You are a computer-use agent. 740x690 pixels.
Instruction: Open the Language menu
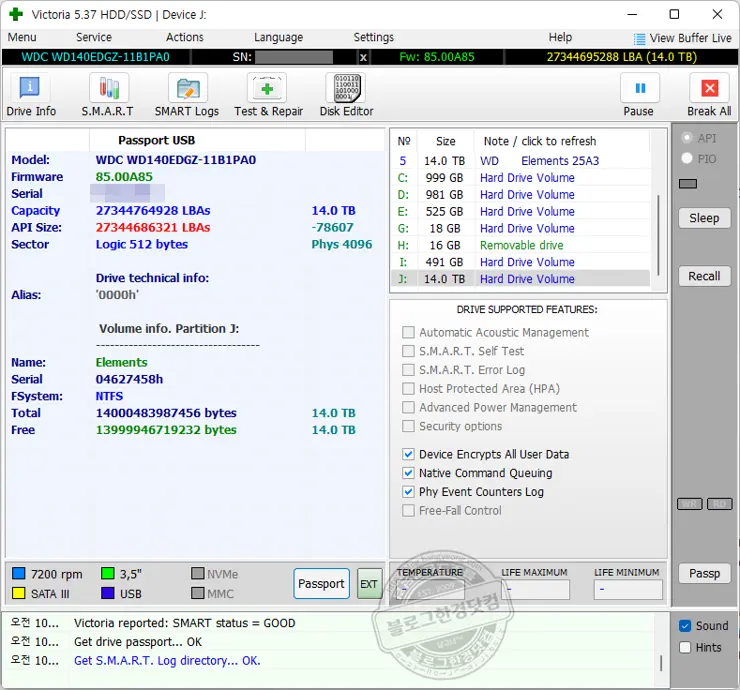(x=278, y=37)
